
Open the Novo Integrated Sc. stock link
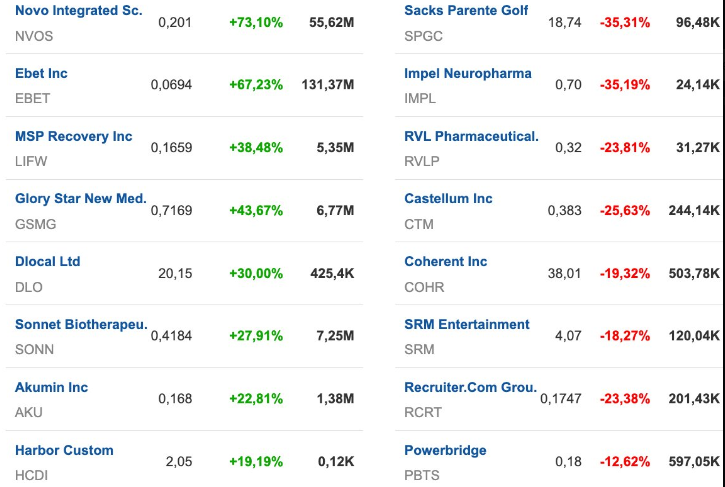point(79,11)
